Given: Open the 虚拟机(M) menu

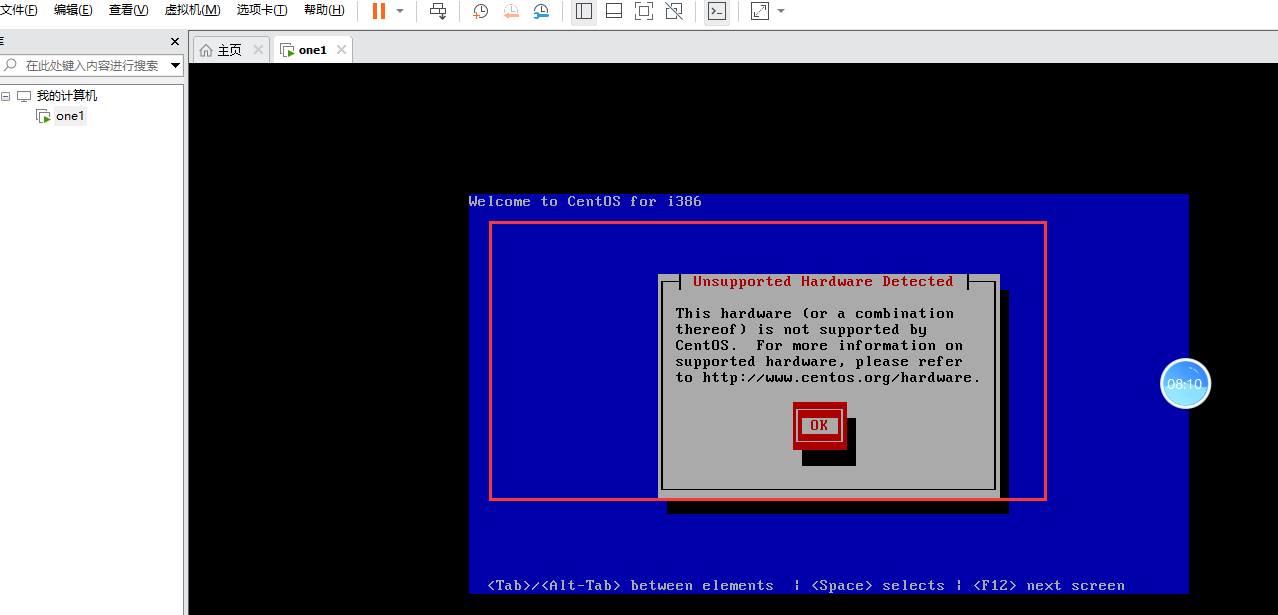Looking at the screenshot, I should tap(192, 10).
